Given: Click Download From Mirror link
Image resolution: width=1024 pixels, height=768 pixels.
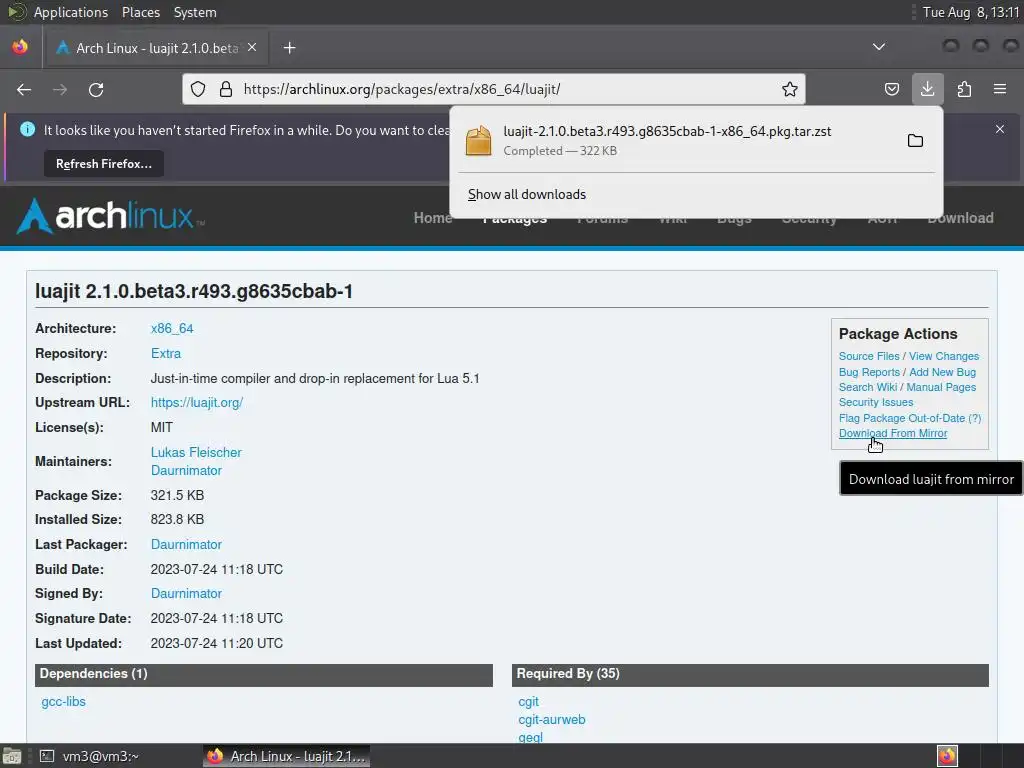Looking at the screenshot, I should point(893,434).
